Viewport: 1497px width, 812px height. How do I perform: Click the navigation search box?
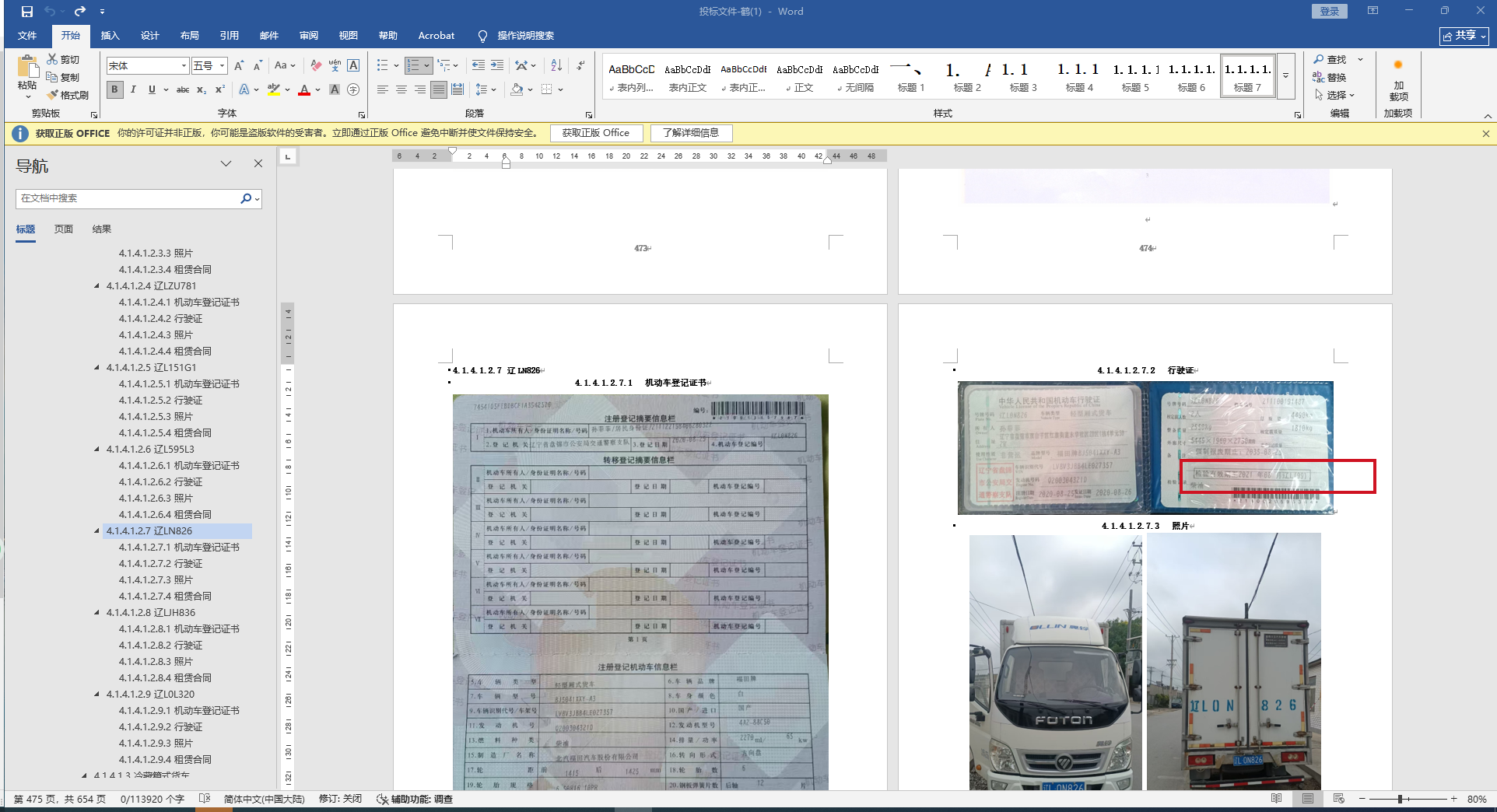[x=128, y=198]
